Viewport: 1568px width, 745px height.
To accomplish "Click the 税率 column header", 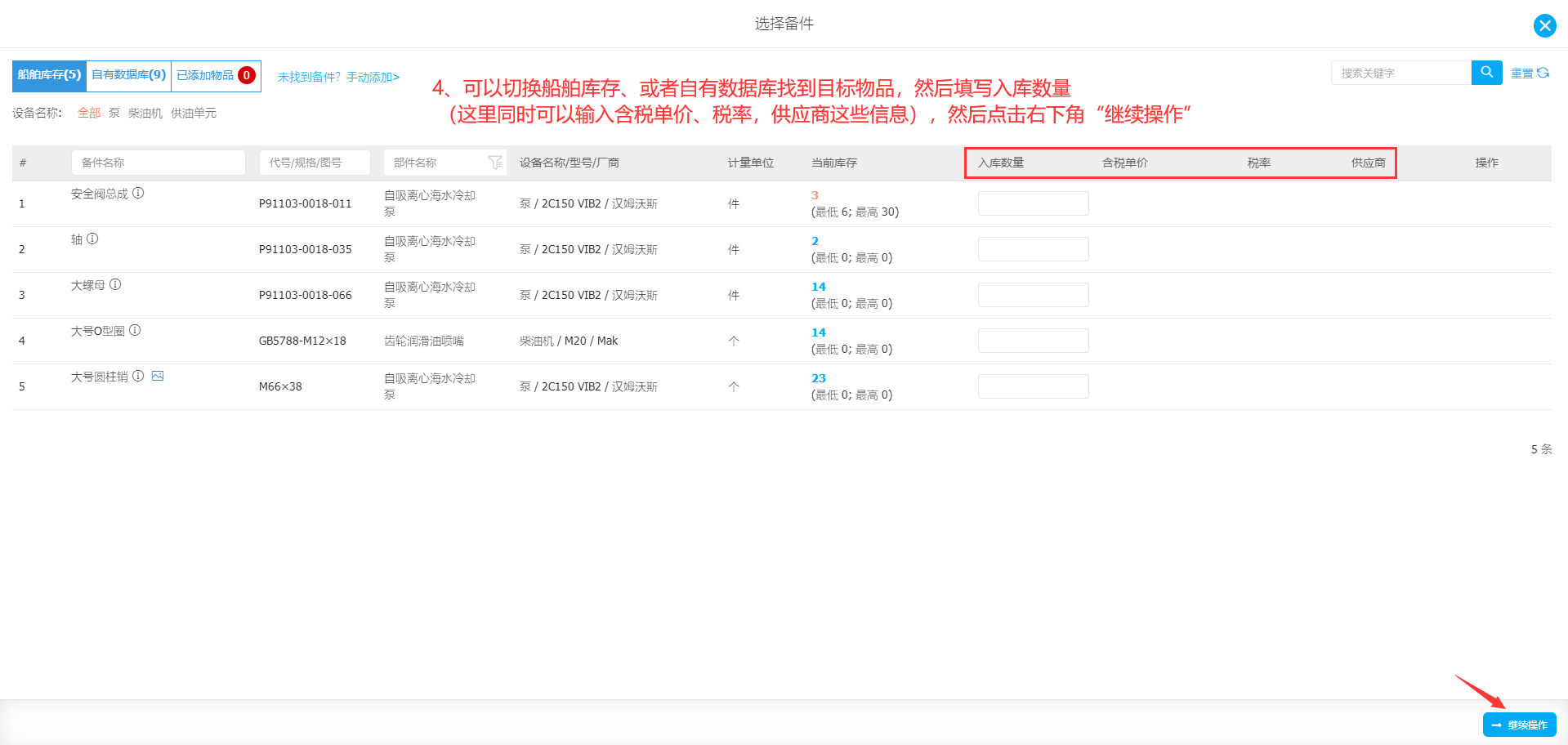I will point(1259,163).
